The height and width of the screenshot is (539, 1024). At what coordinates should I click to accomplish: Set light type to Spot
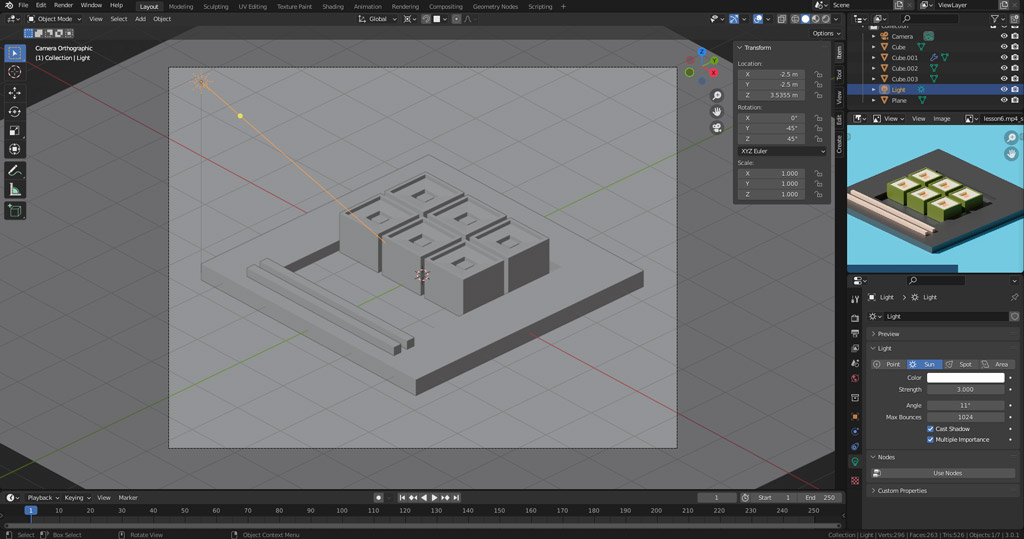point(960,364)
